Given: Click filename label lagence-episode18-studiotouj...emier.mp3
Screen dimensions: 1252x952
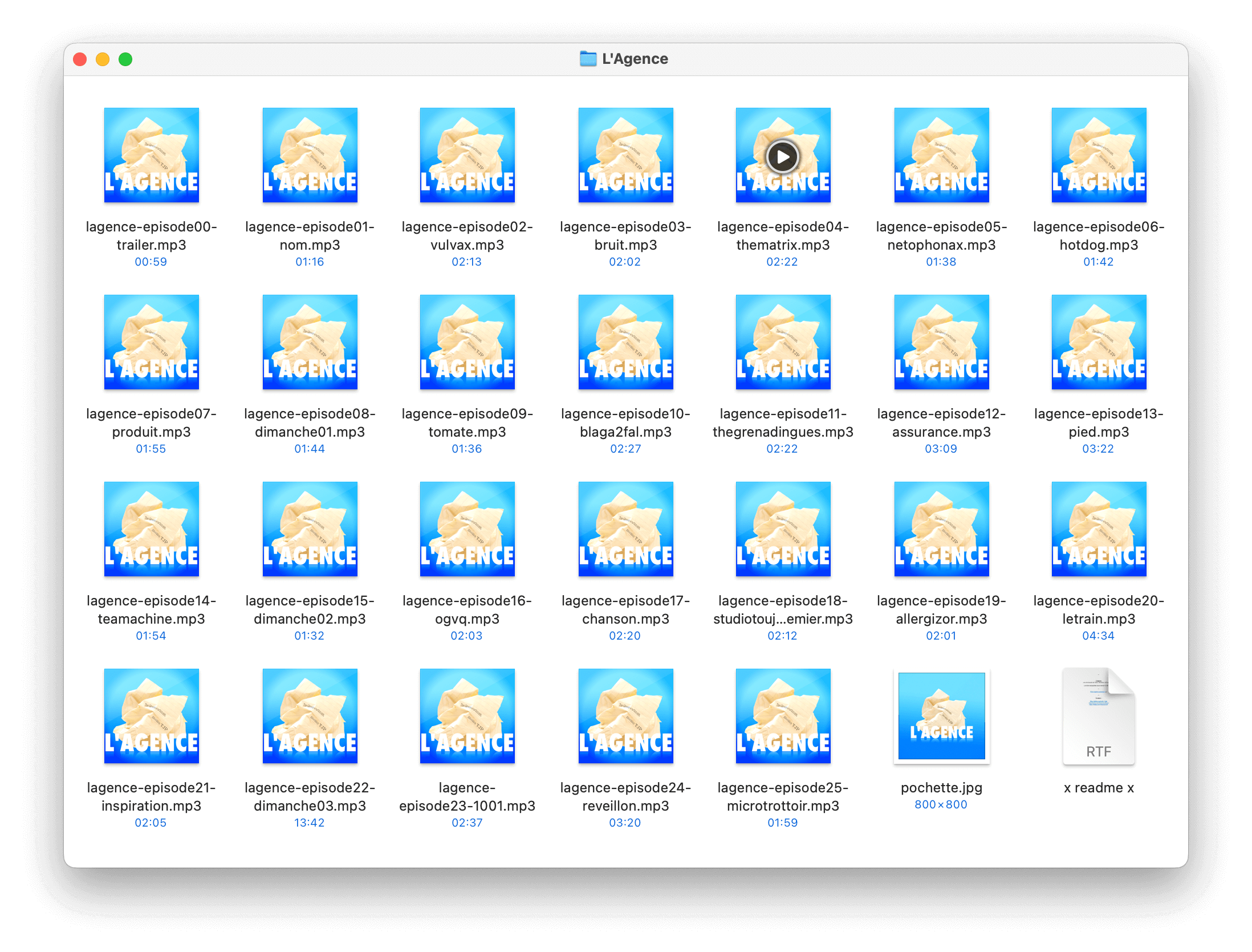Looking at the screenshot, I should [x=783, y=610].
